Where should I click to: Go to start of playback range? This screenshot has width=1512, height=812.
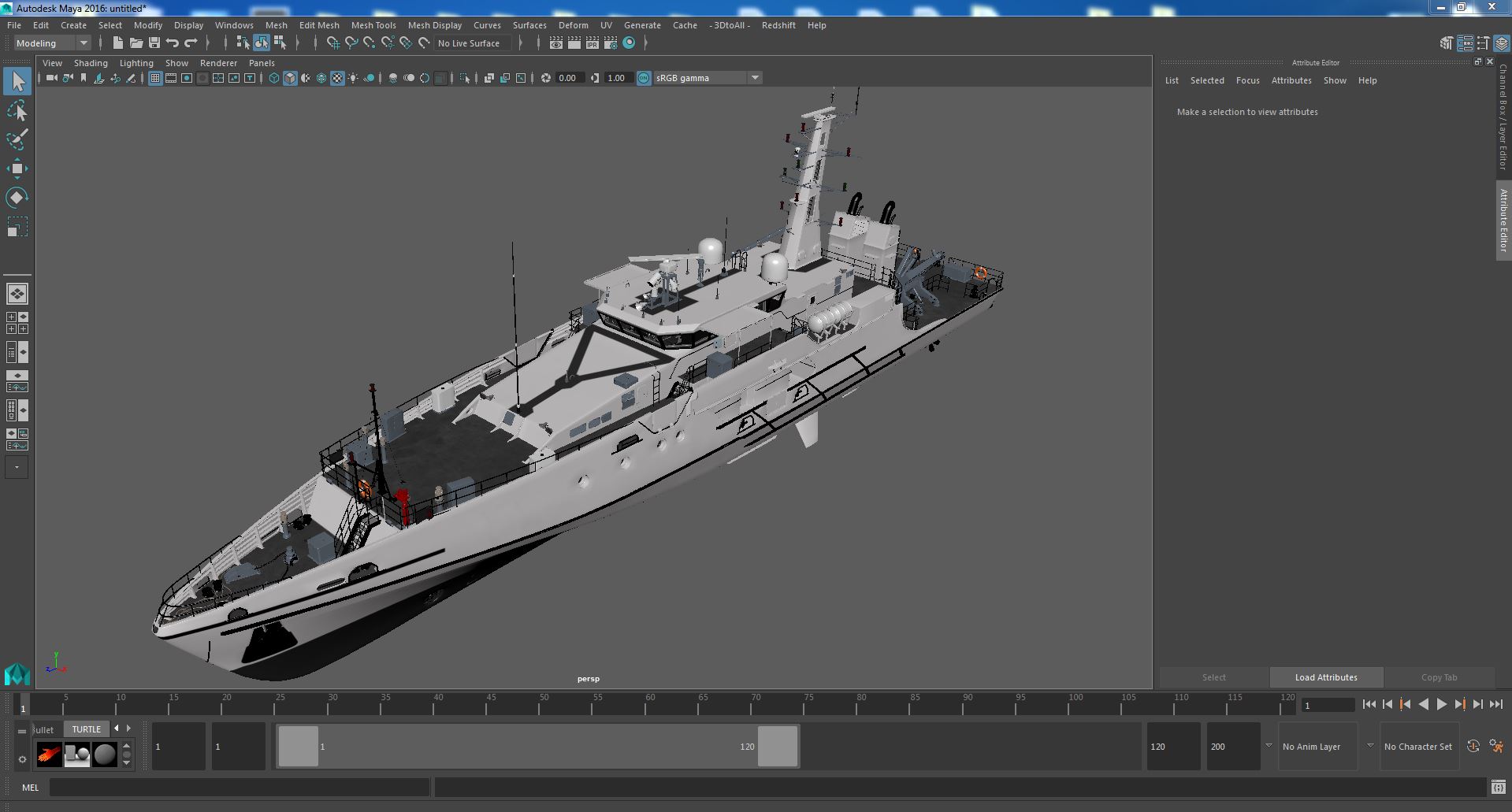(x=1369, y=705)
